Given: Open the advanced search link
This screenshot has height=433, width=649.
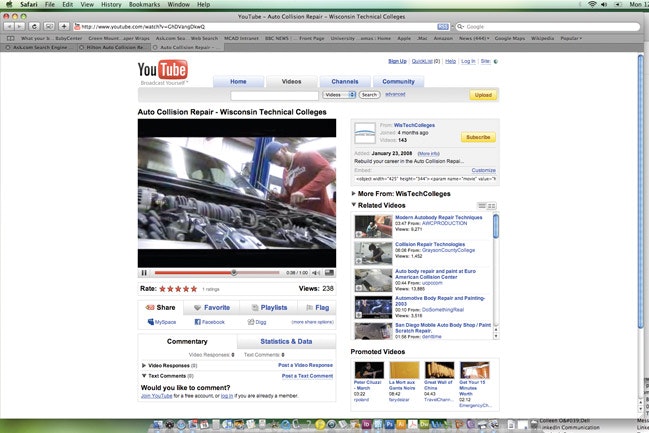Looking at the screenshot, I should tap(395, 94).
